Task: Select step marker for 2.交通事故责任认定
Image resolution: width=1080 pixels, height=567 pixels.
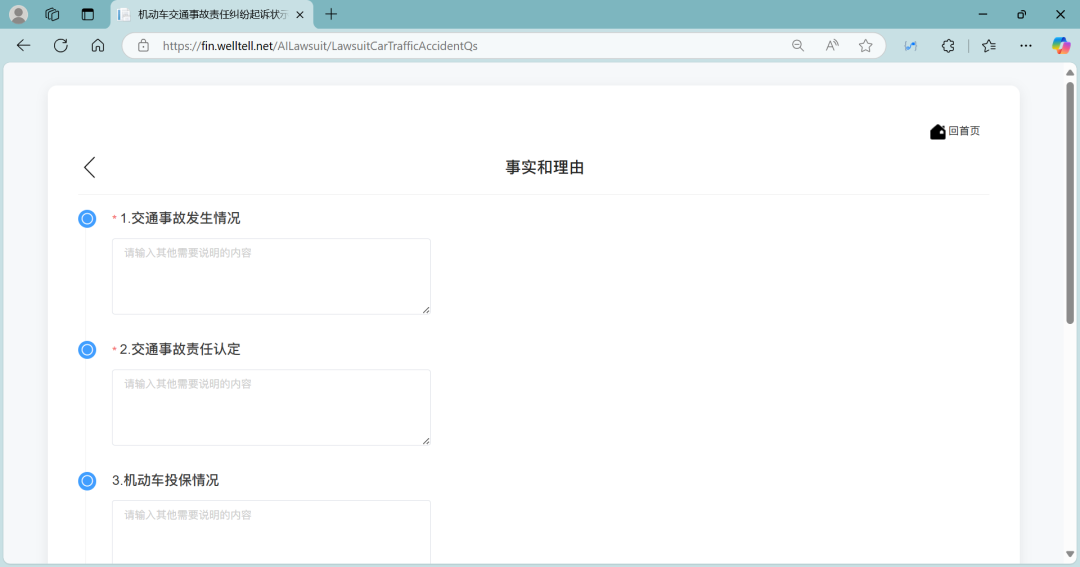Action: point(87,349)
